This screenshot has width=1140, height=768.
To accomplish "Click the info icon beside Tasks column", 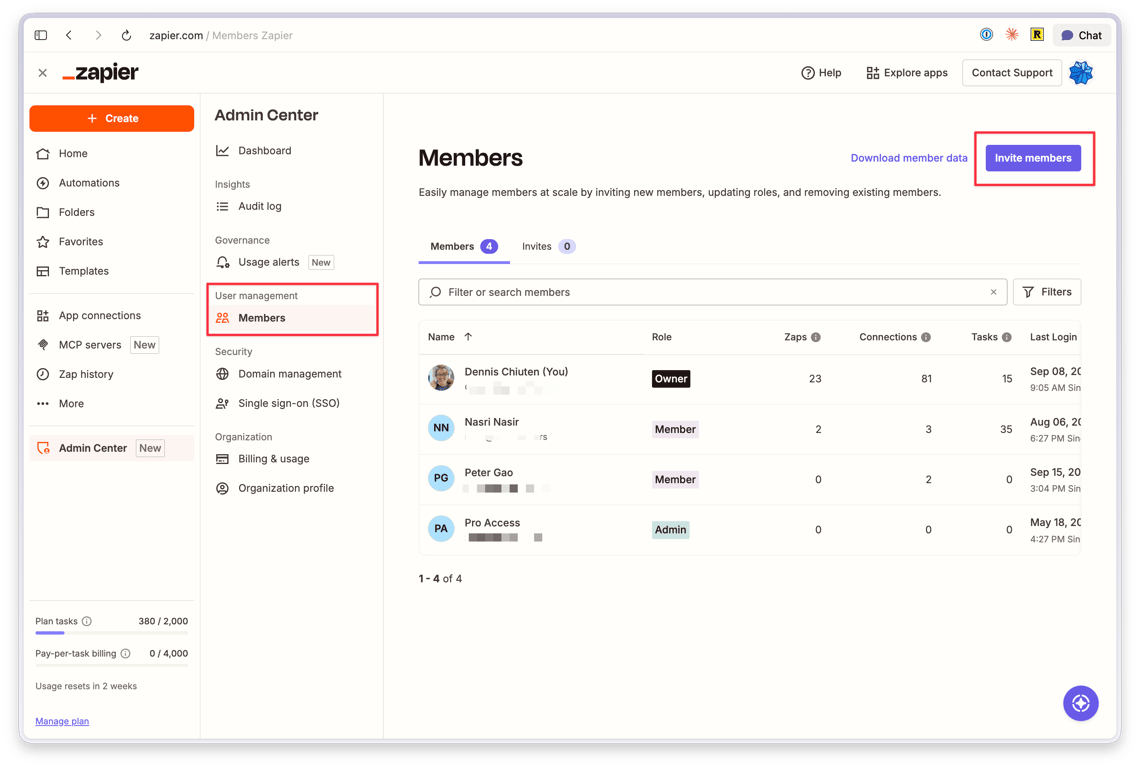I will [x=1007, y=337].
